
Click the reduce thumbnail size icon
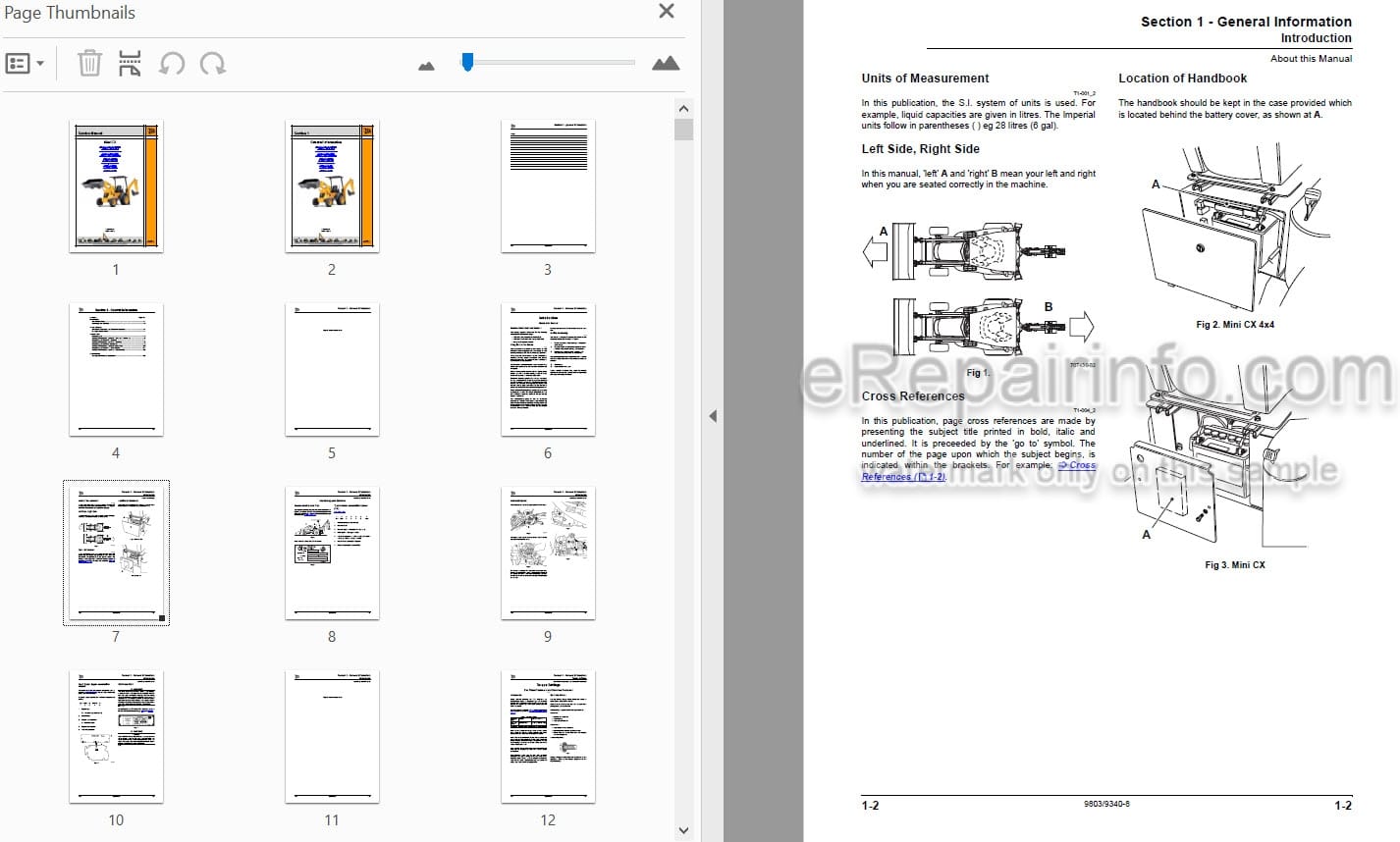click(426, 66)
